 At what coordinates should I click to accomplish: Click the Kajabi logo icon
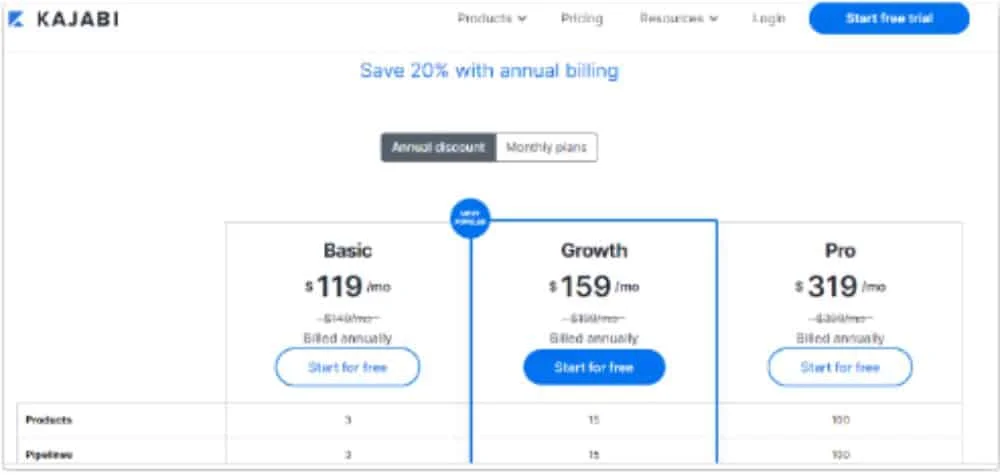click(16, 20)
